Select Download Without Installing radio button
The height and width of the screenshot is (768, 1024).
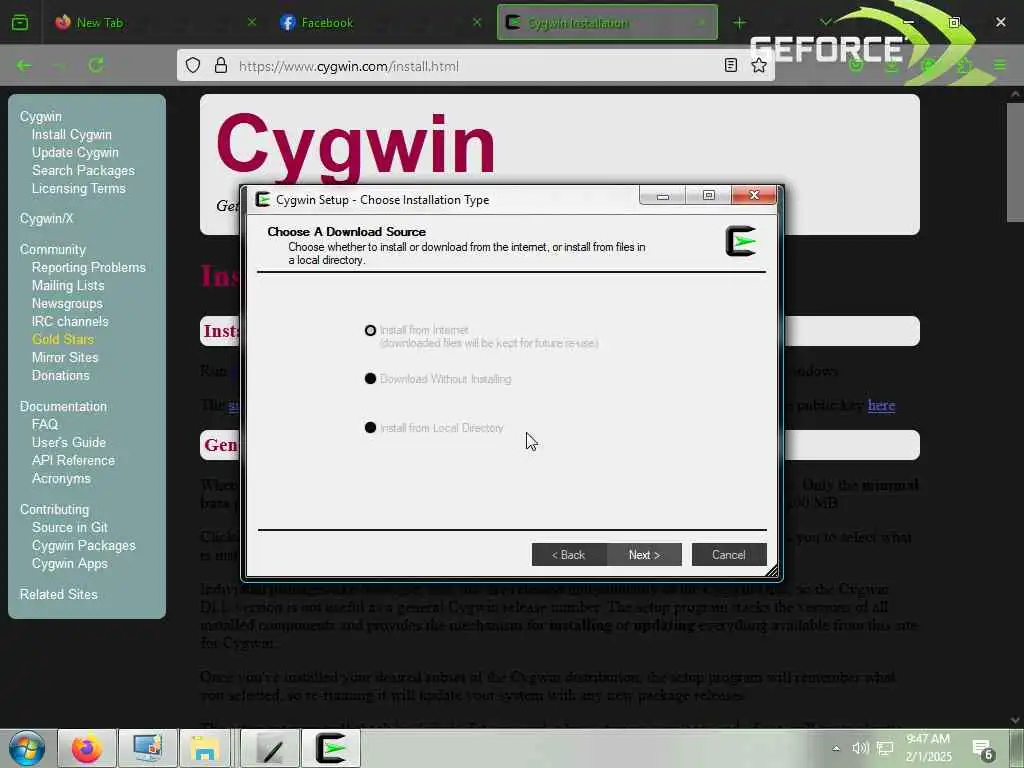(x=370, y=379)
